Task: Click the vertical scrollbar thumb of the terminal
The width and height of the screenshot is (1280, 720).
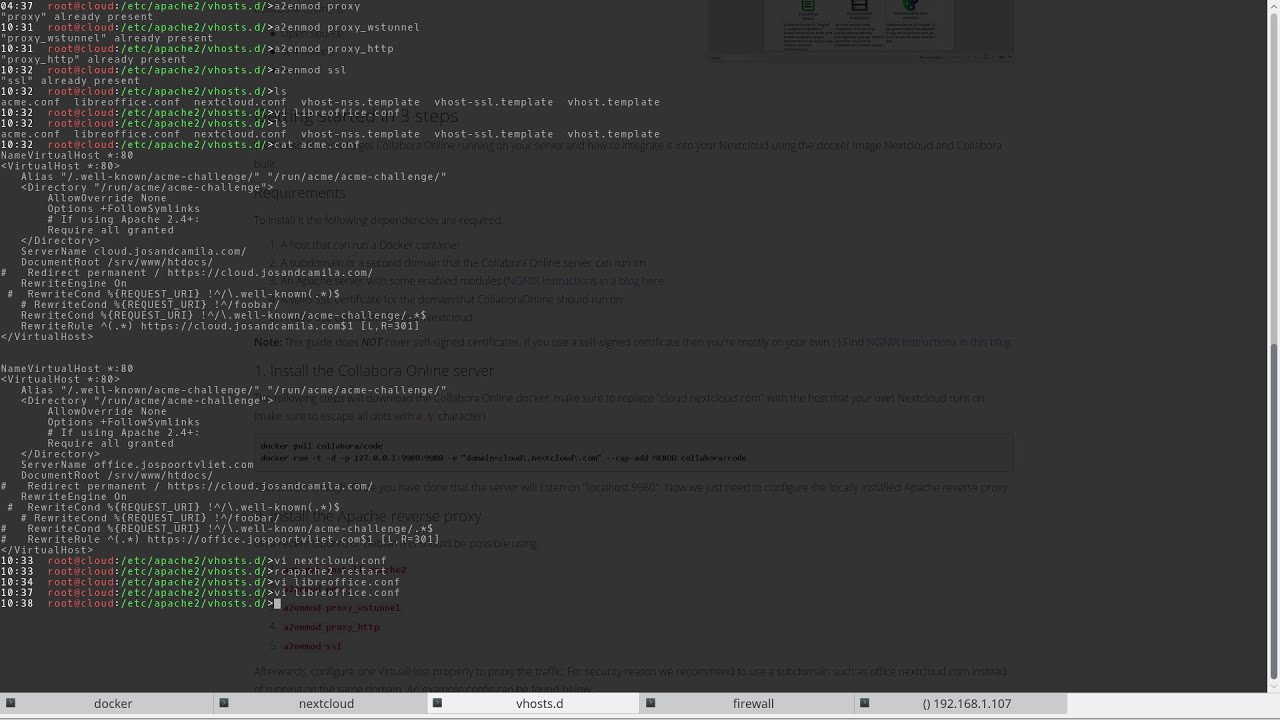Action: click(1273, 511)
